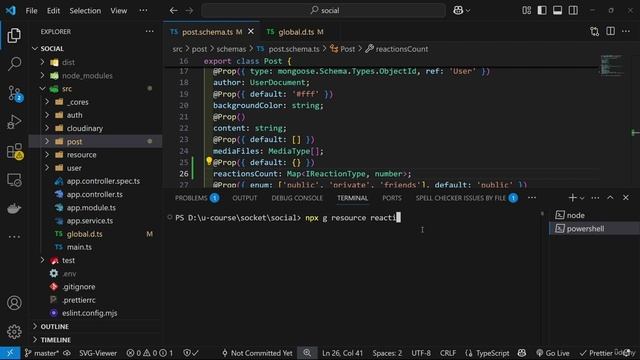Go forward in editor history

pos(189,11)
